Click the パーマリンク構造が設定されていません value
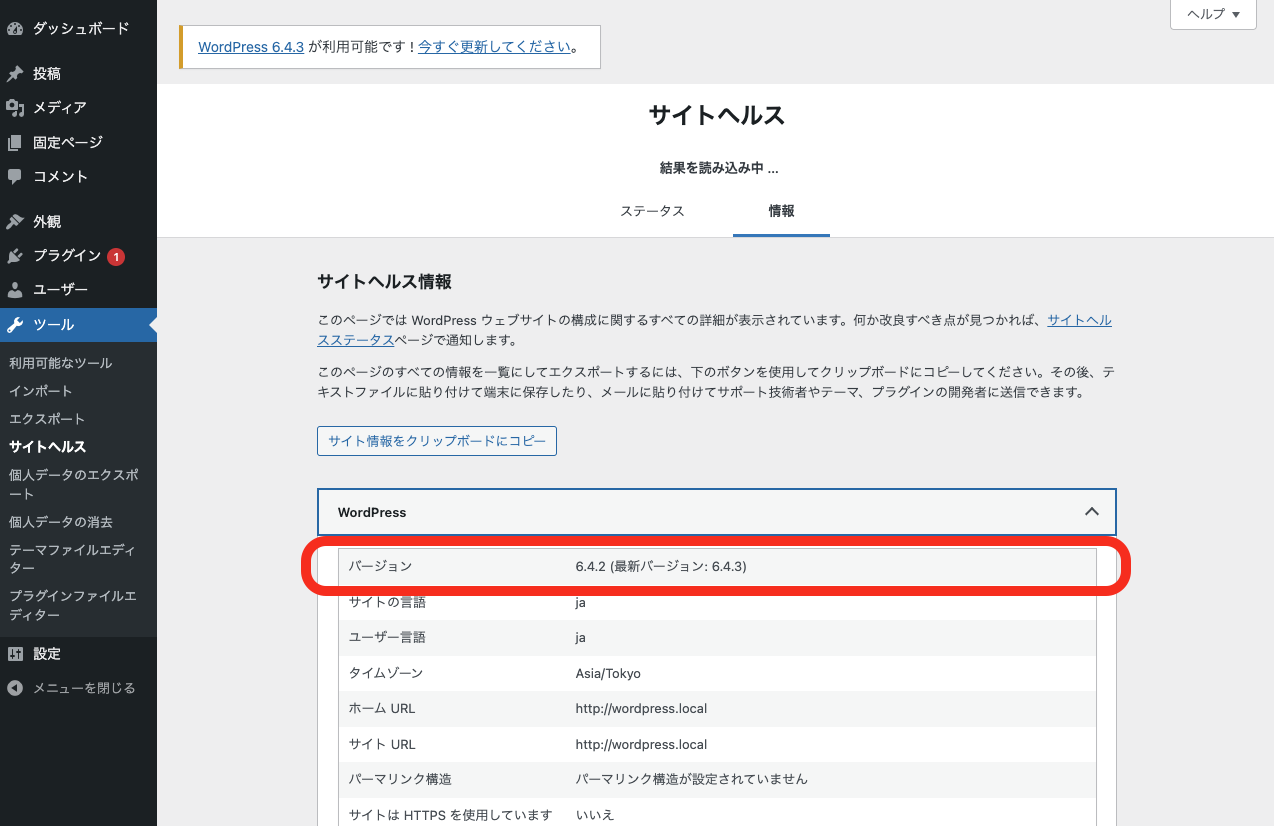The height and width of the screenshot is (826, 1274). [x=691, y=779]
